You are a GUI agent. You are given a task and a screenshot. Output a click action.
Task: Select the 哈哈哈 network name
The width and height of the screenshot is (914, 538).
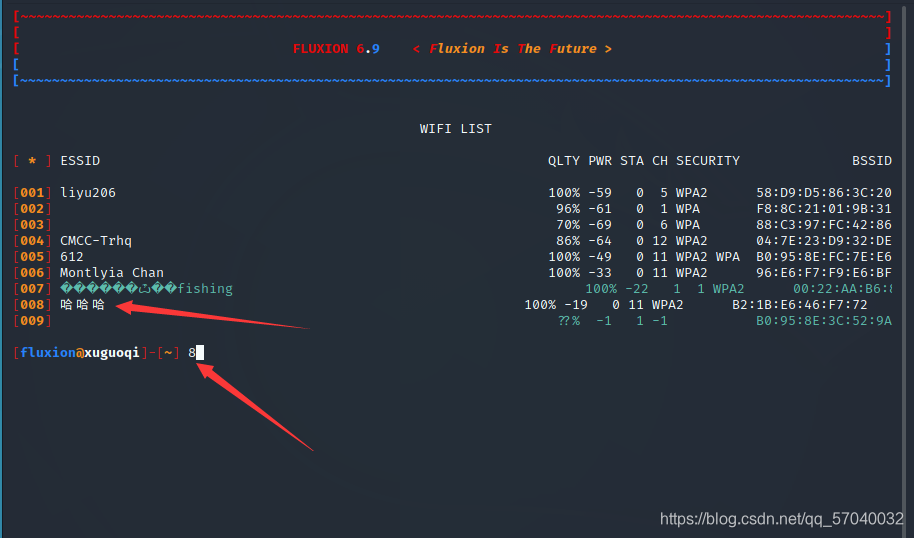[x=83, y=305]
